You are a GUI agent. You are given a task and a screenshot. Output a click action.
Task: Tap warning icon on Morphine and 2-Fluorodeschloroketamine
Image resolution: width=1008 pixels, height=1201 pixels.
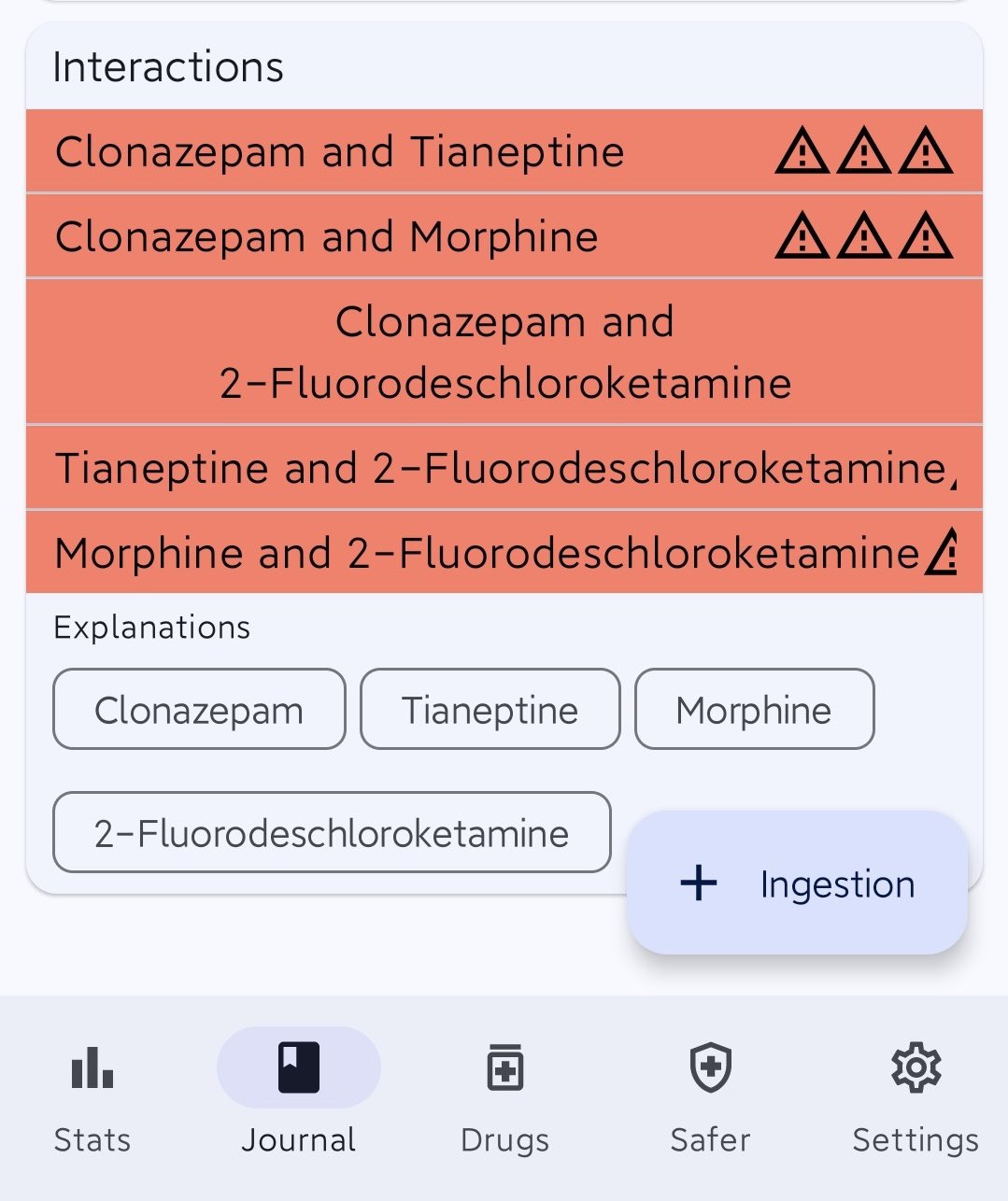[942, 552]
